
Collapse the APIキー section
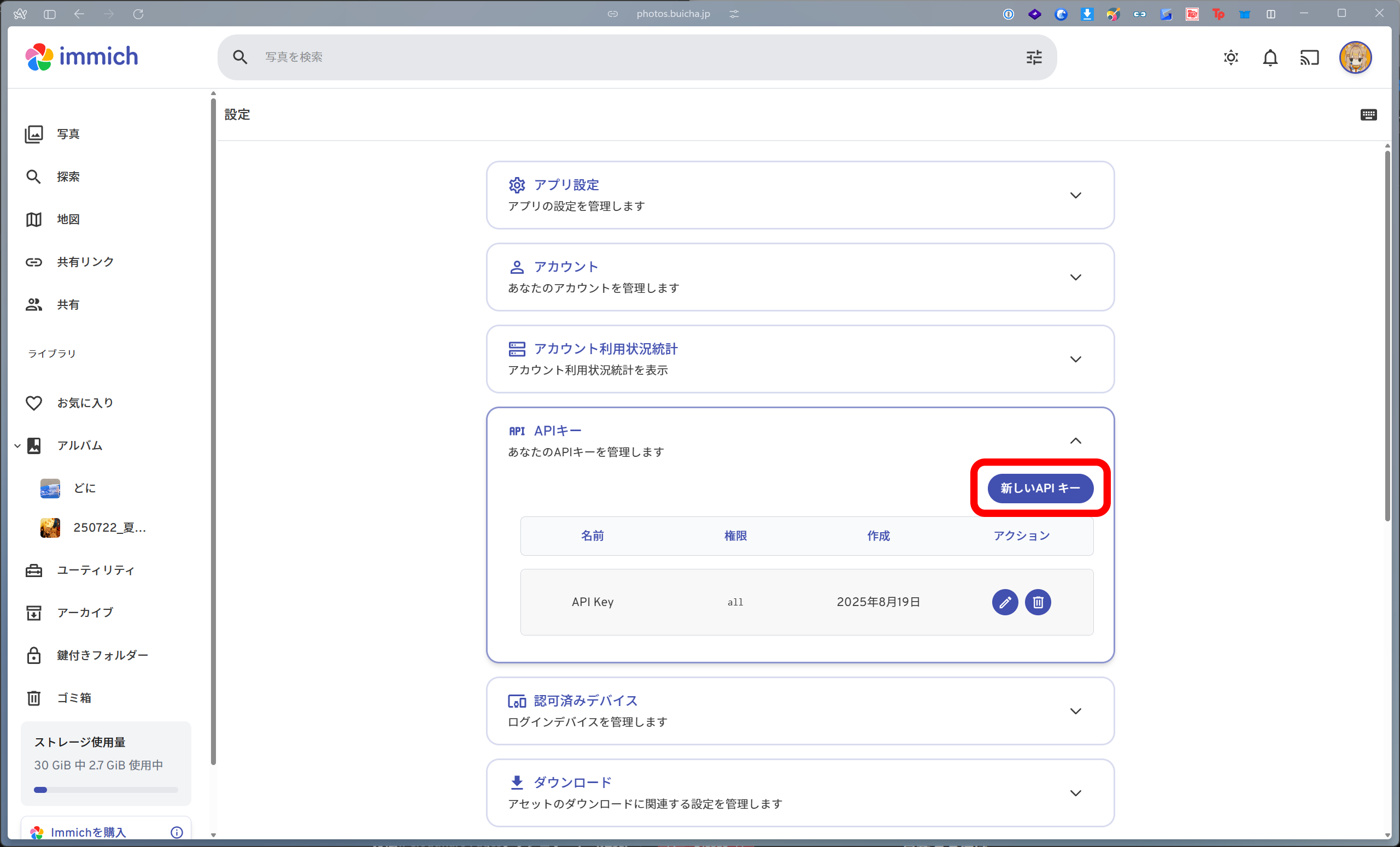[x=1075, y=441]
